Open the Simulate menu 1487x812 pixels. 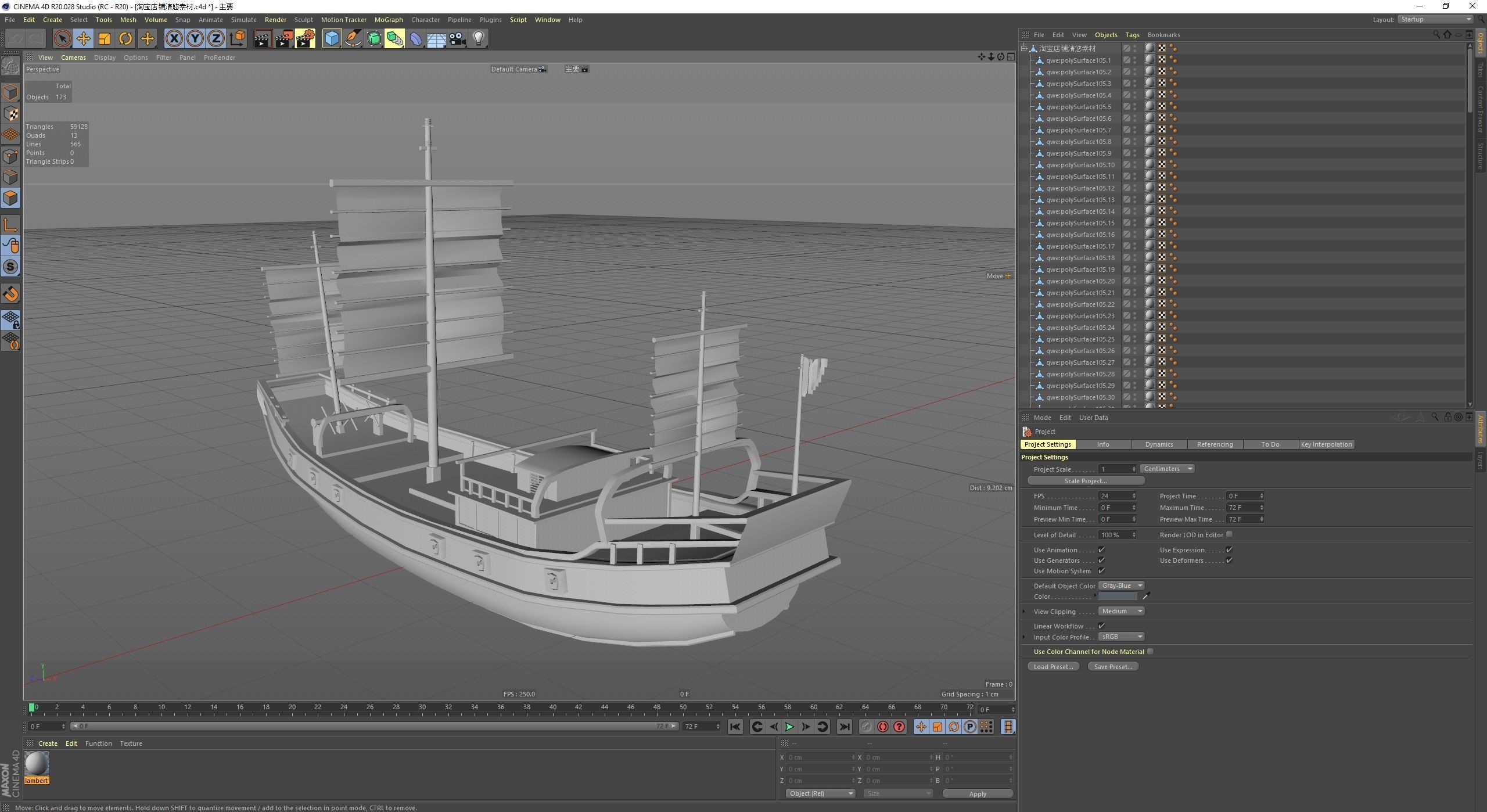(x=243, y=20)
